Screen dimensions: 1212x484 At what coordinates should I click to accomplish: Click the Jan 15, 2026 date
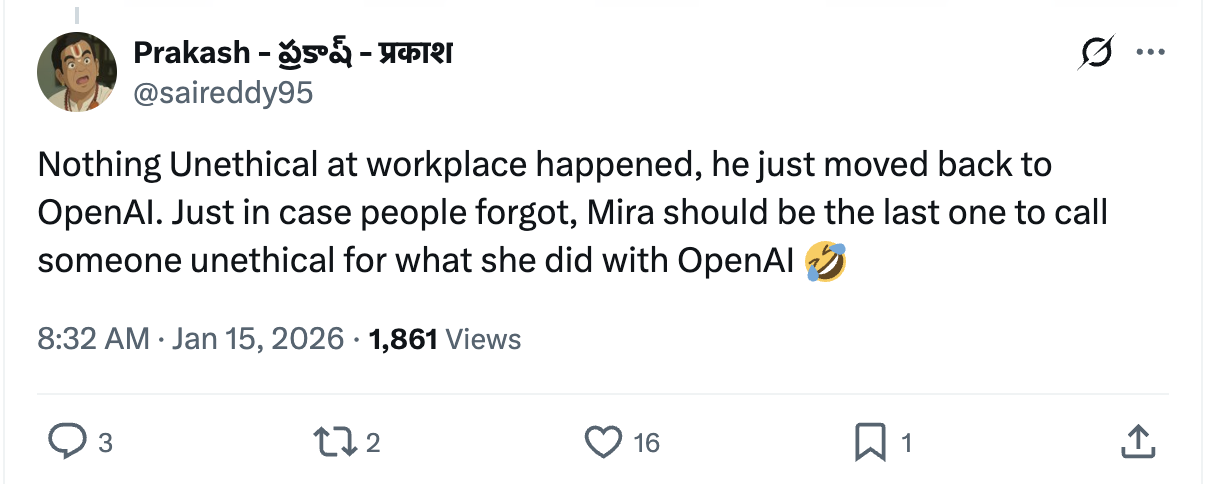258,339
